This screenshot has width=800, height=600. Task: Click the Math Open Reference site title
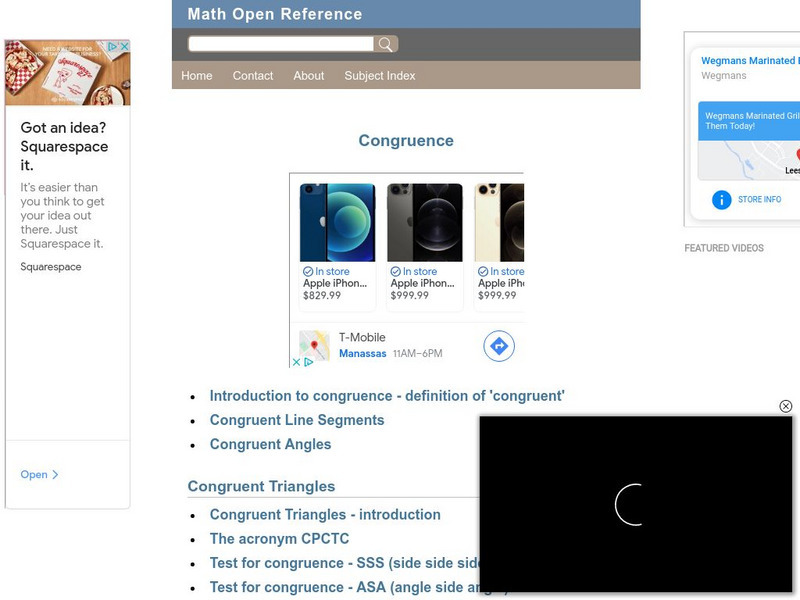pyautogui.click(x=274, y=14)
